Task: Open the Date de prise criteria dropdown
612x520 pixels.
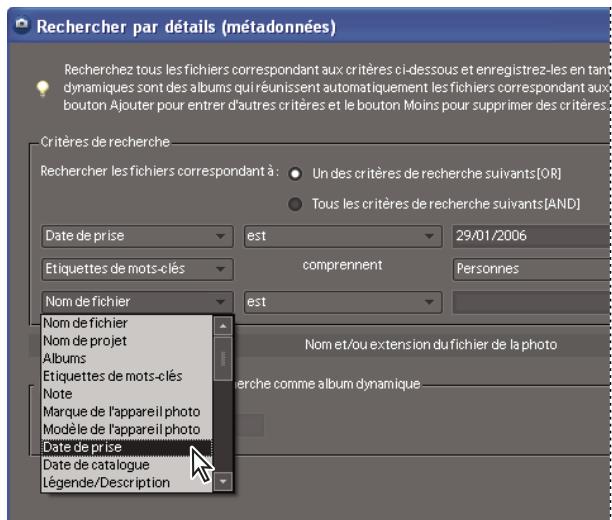Action: 137,236
